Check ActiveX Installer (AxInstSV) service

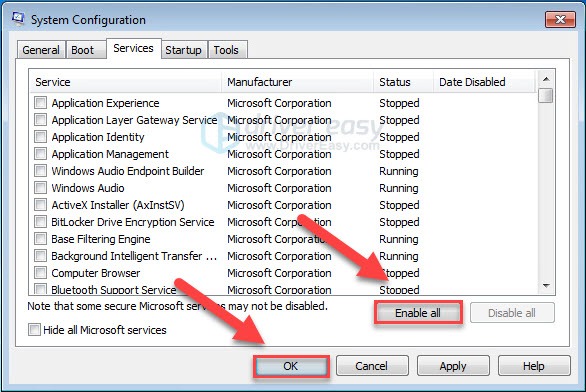40,205
